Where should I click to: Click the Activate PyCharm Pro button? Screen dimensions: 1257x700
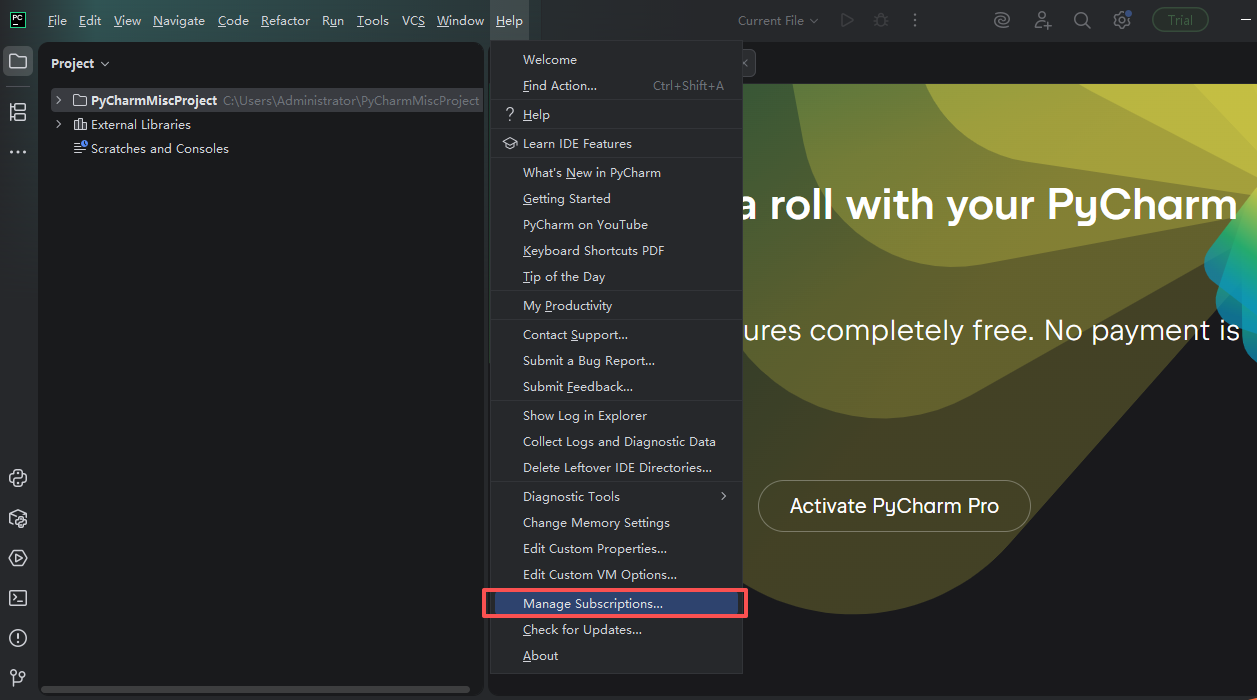point(894,506)
